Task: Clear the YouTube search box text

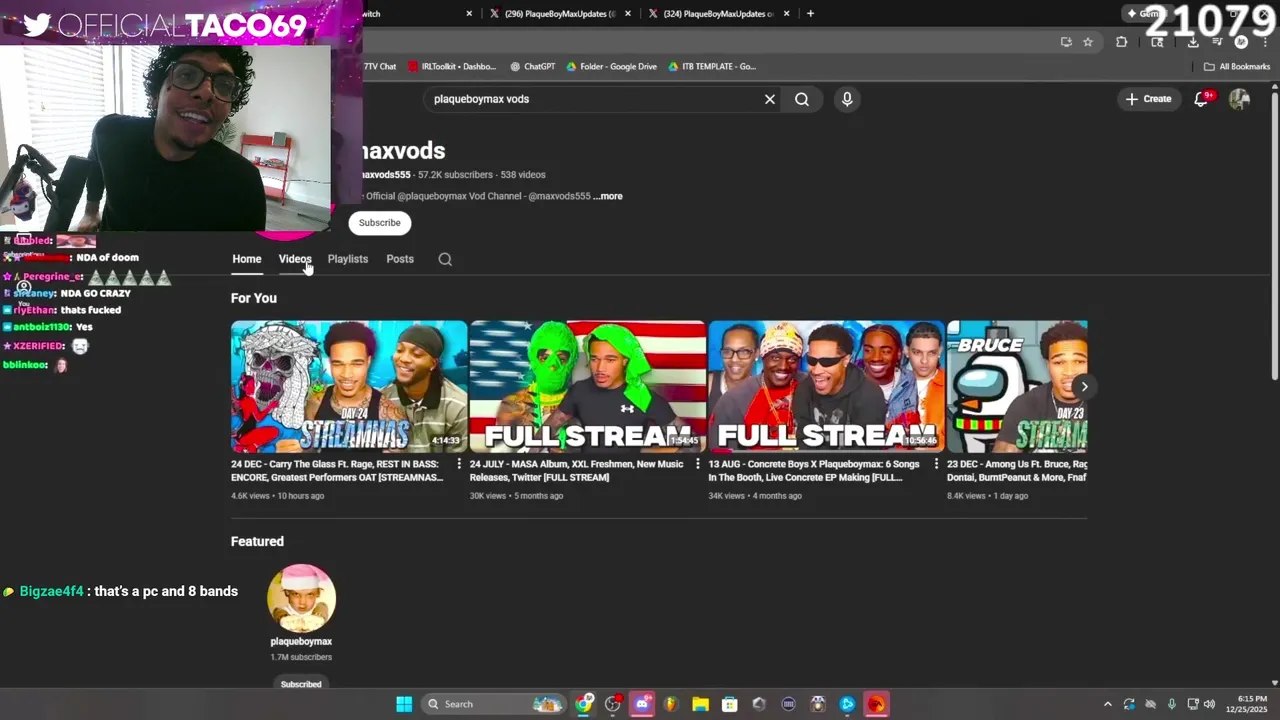Action: [770, 99]
